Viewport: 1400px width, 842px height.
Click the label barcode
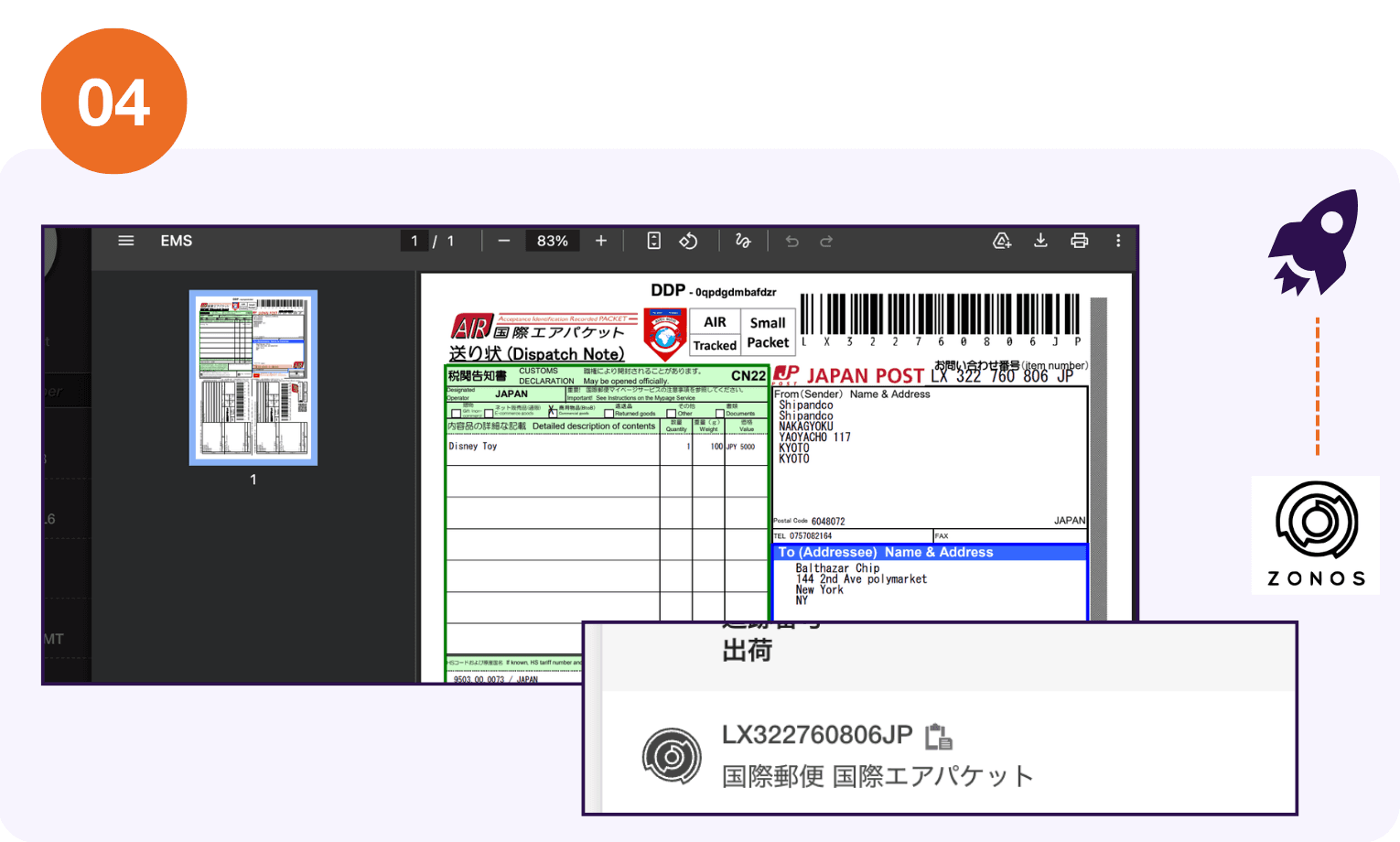coord(941,314)
